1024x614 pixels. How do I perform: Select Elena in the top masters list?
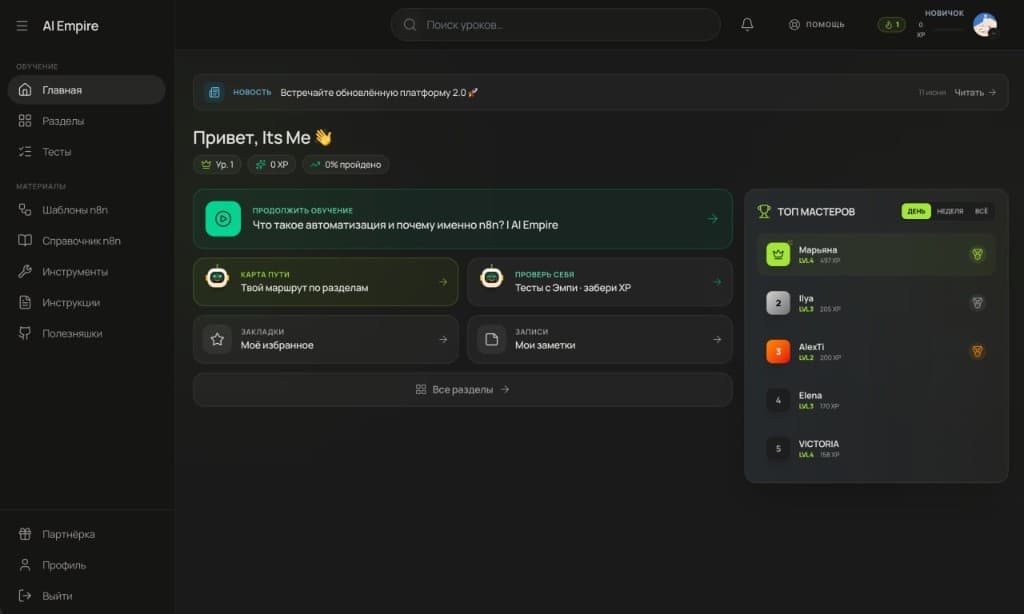tap(876, 400)
